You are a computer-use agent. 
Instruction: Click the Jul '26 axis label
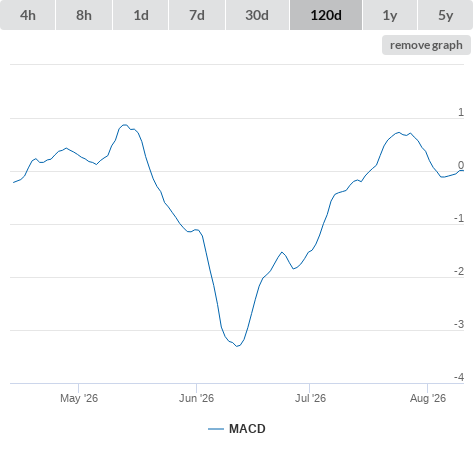coord(310,398)
